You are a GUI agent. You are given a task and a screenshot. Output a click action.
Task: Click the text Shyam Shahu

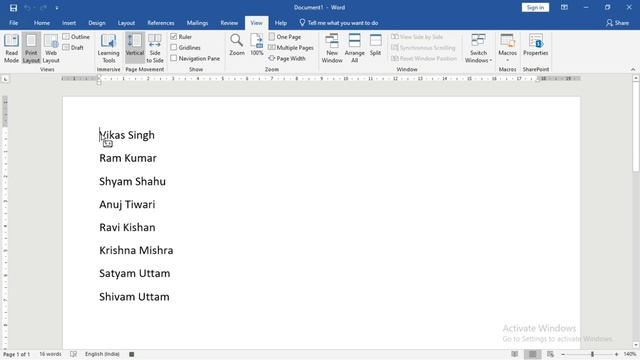(x=132, y=182)
